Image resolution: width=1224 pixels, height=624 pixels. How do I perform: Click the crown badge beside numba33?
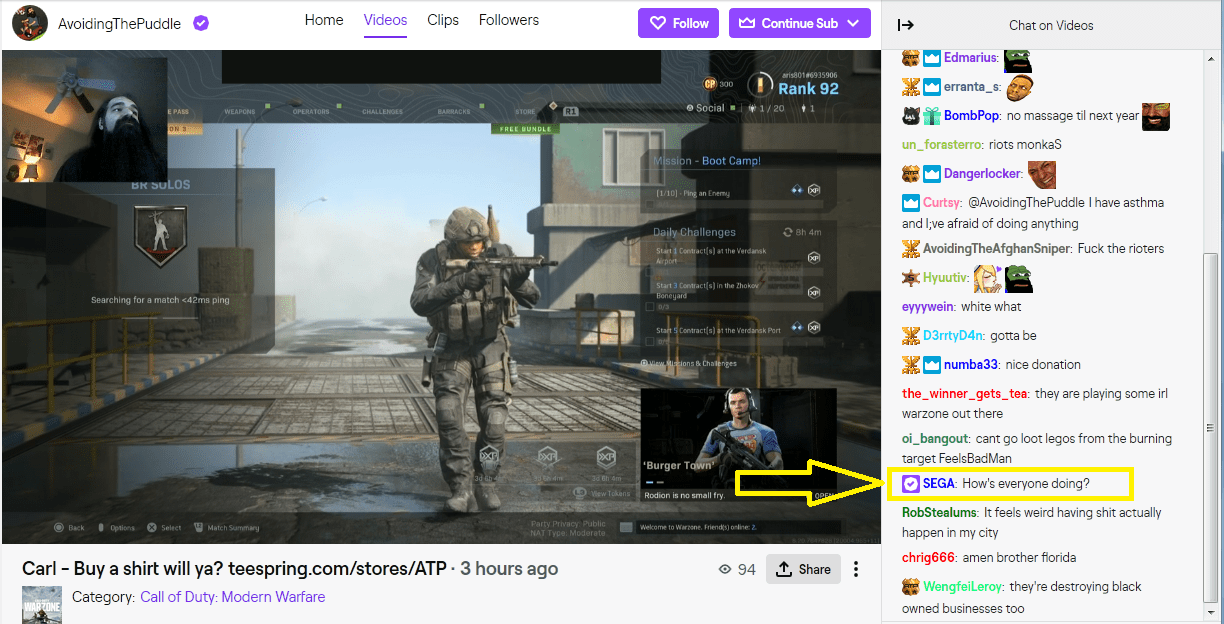tap(932, 365)
